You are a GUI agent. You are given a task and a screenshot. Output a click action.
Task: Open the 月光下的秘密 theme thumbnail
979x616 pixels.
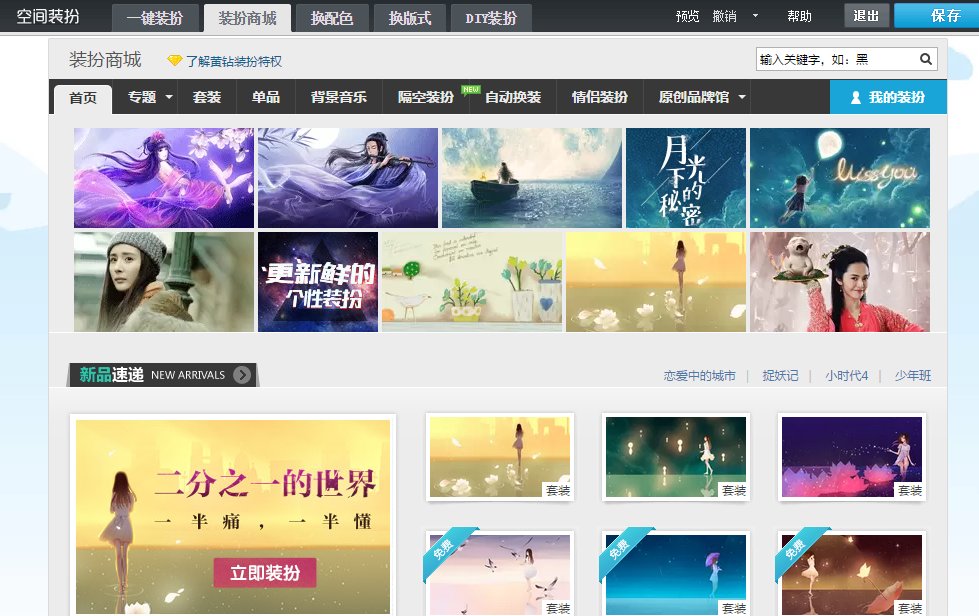pyautogui.click(x=685, y=178)
